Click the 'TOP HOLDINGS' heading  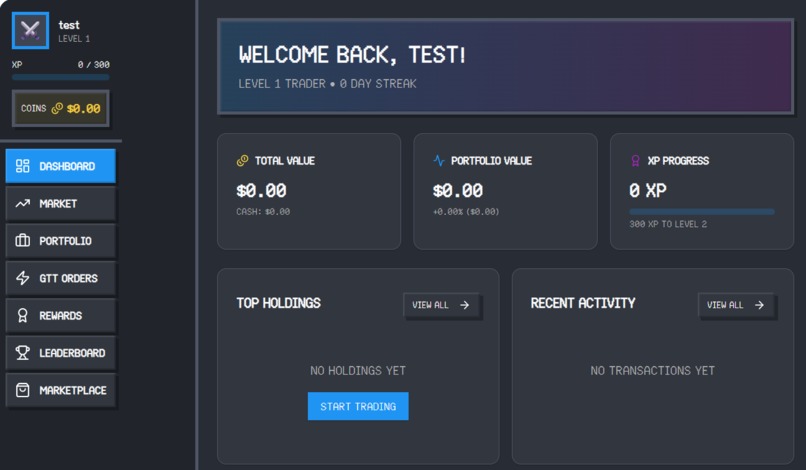click(279, 303)
